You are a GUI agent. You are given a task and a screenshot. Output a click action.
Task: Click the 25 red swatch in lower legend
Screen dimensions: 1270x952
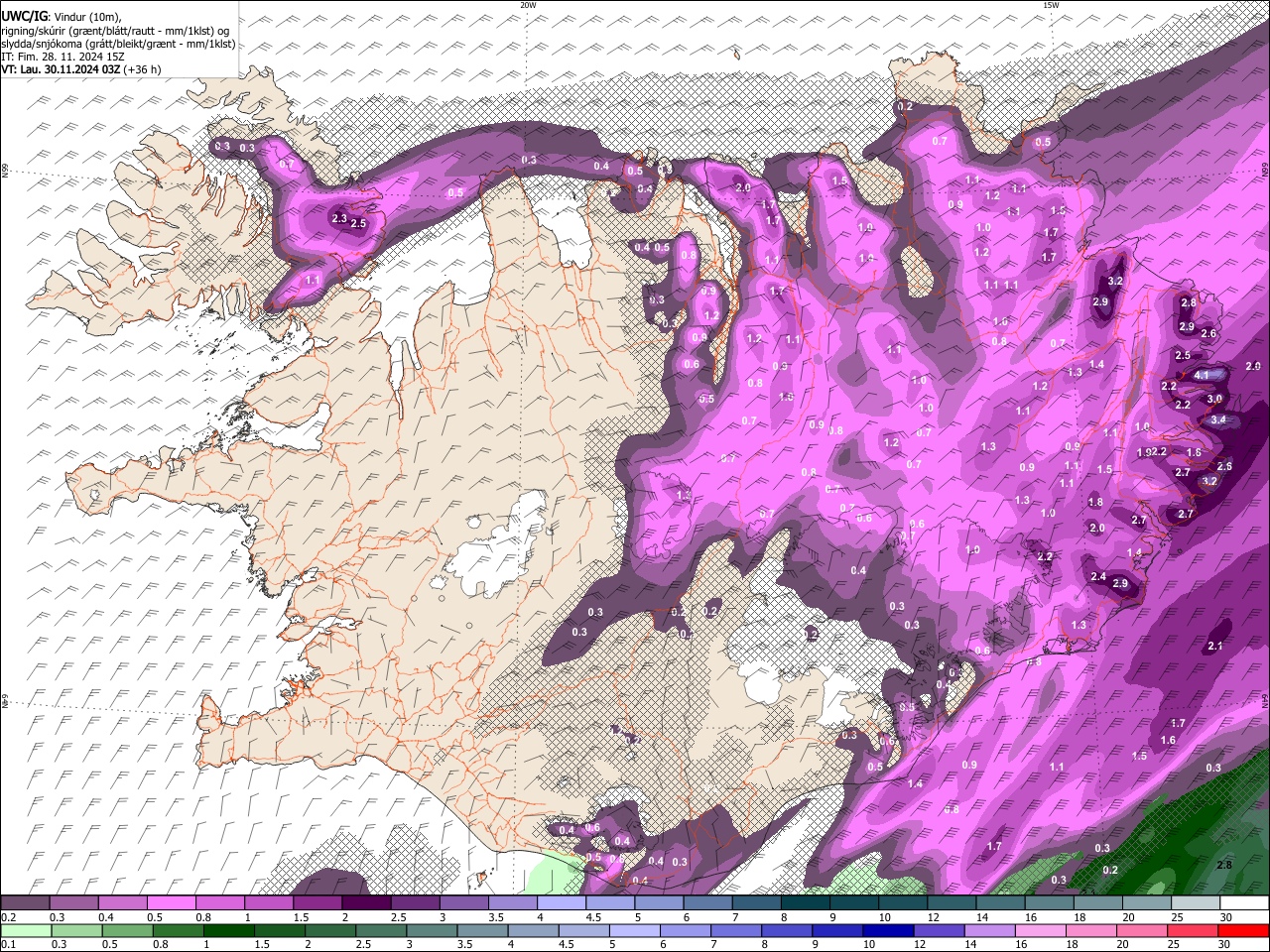[1191, 931]
